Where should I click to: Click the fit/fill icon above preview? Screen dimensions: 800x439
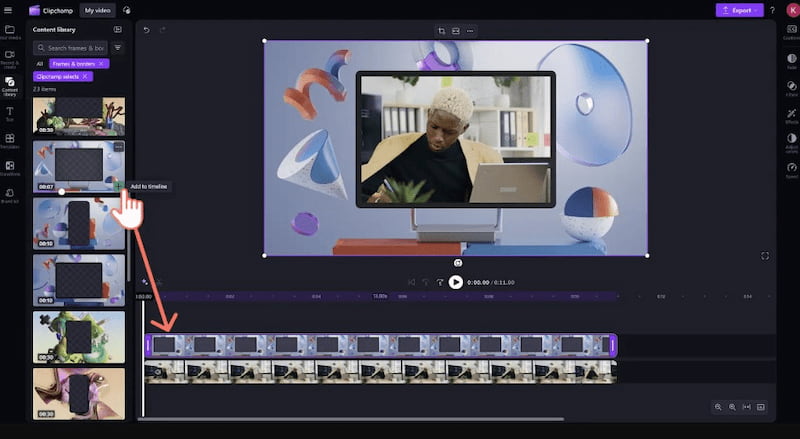pyautogui.click(x=456, y=31)
